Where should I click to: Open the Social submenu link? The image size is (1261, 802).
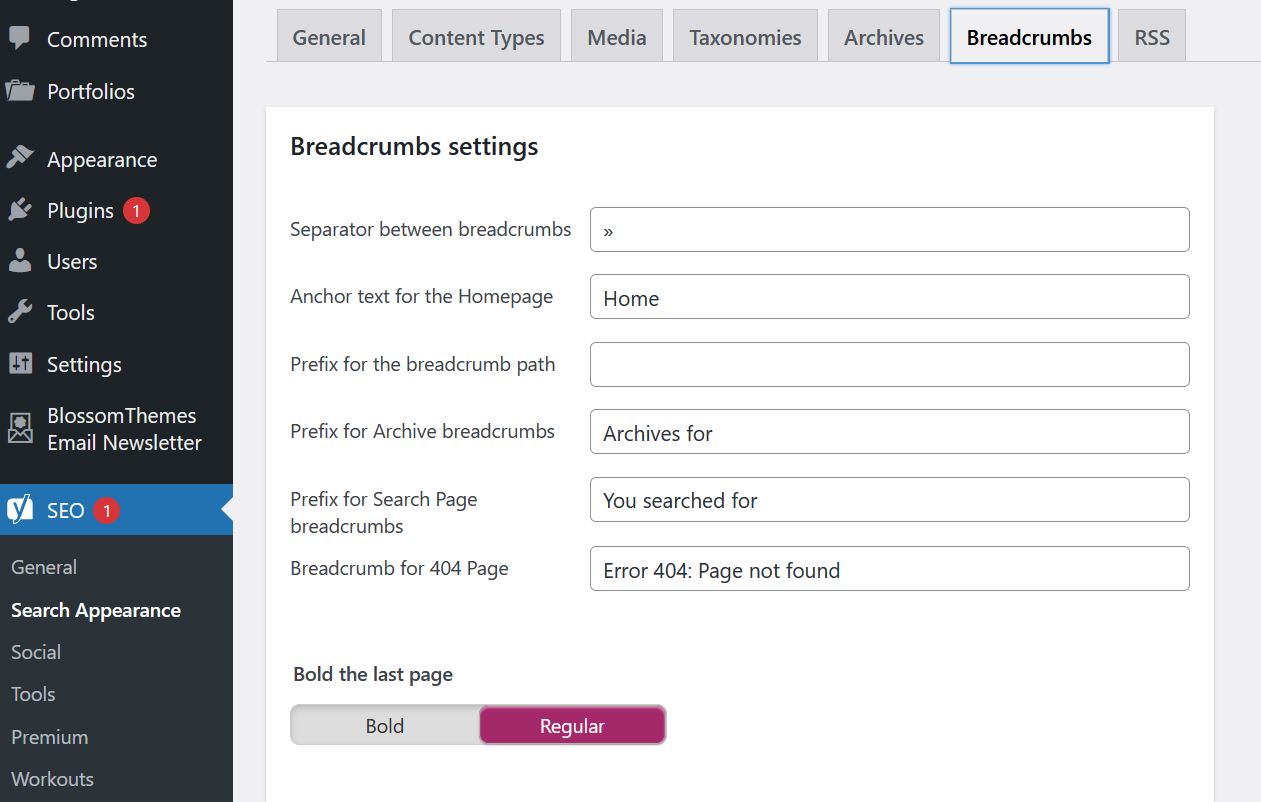36,652
